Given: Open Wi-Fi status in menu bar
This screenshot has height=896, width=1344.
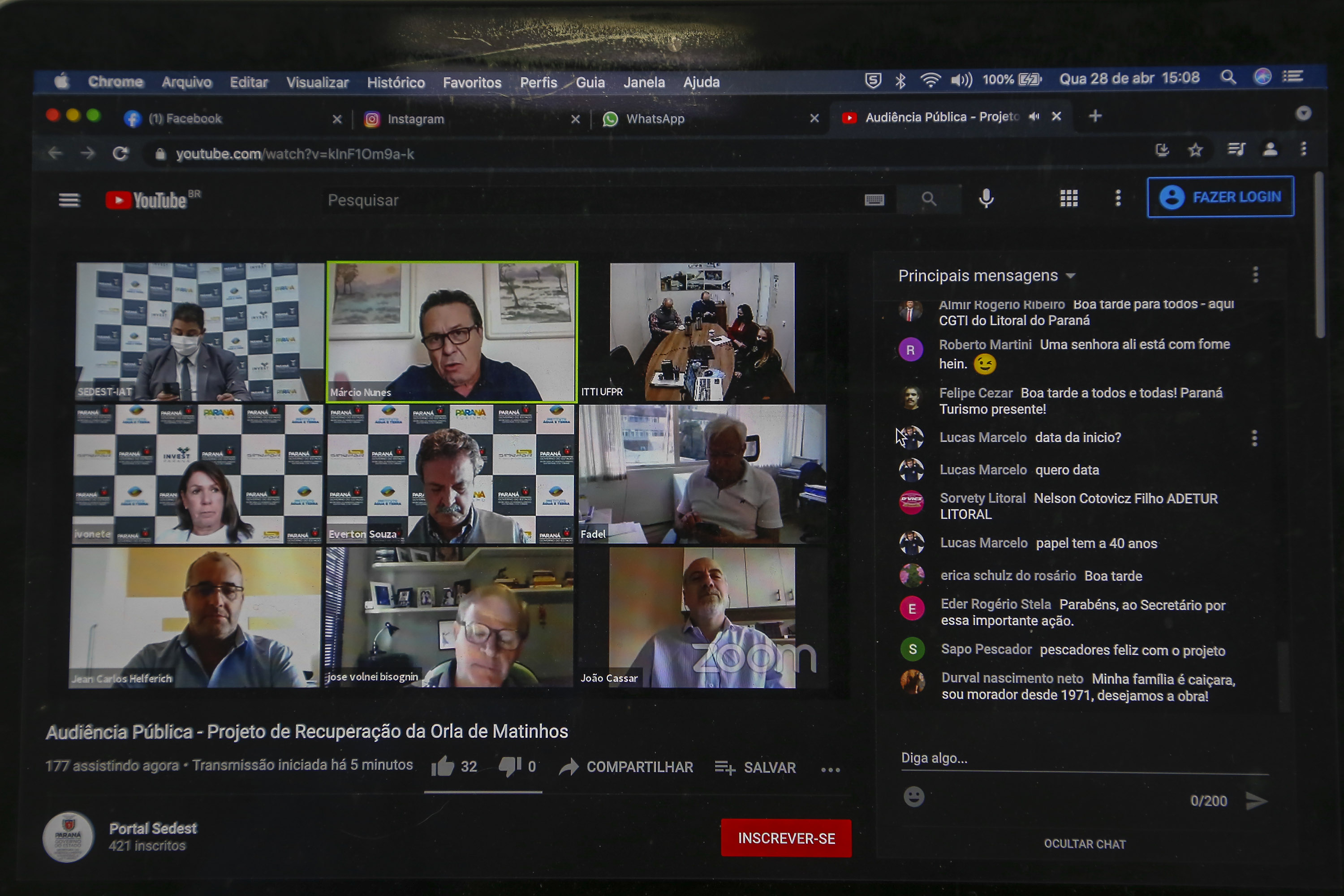Looking at the screenshot, I should pyautogui.click(x=930, y=79).
